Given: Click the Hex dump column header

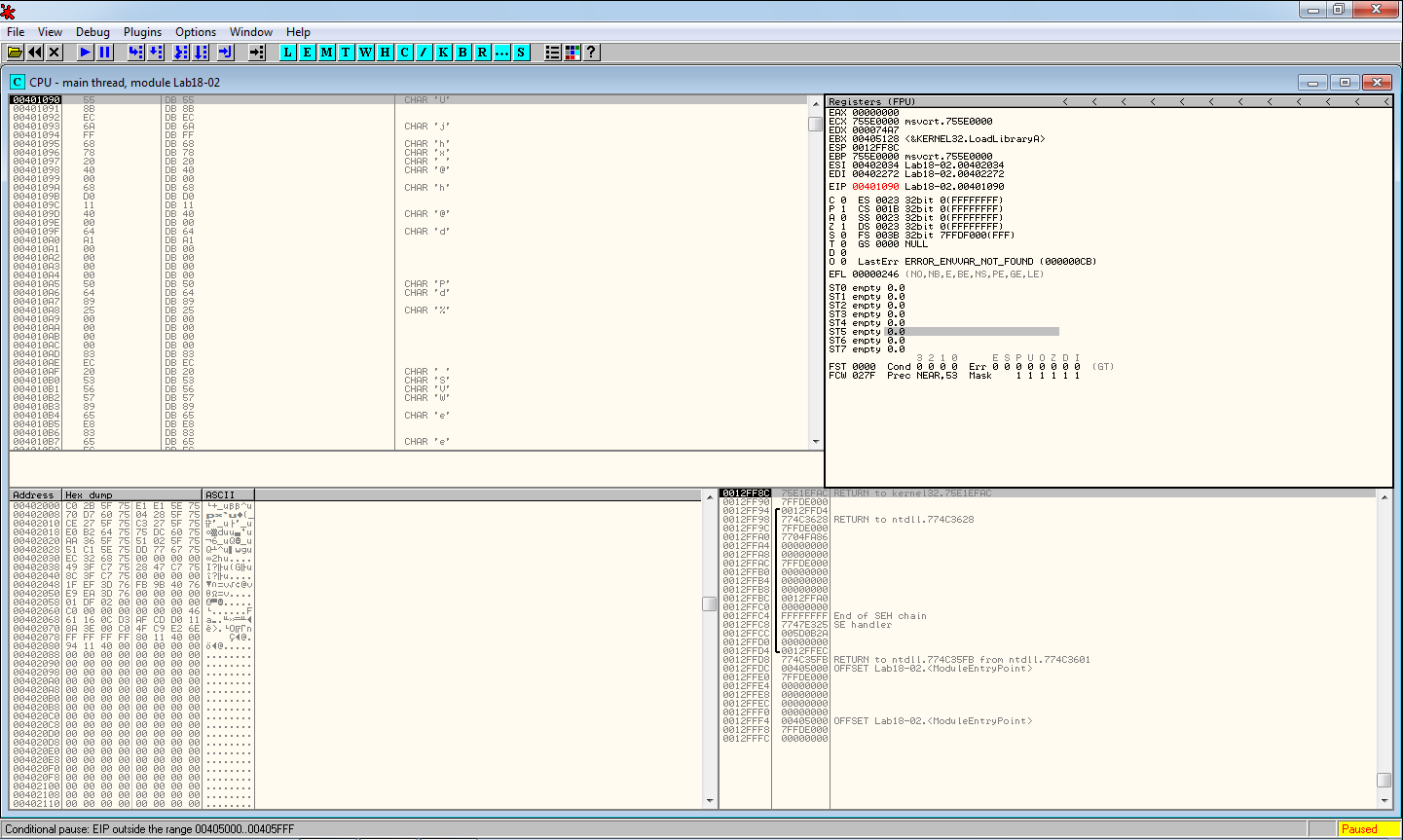Looking at the screenshot, I should (x=133, y=494).
